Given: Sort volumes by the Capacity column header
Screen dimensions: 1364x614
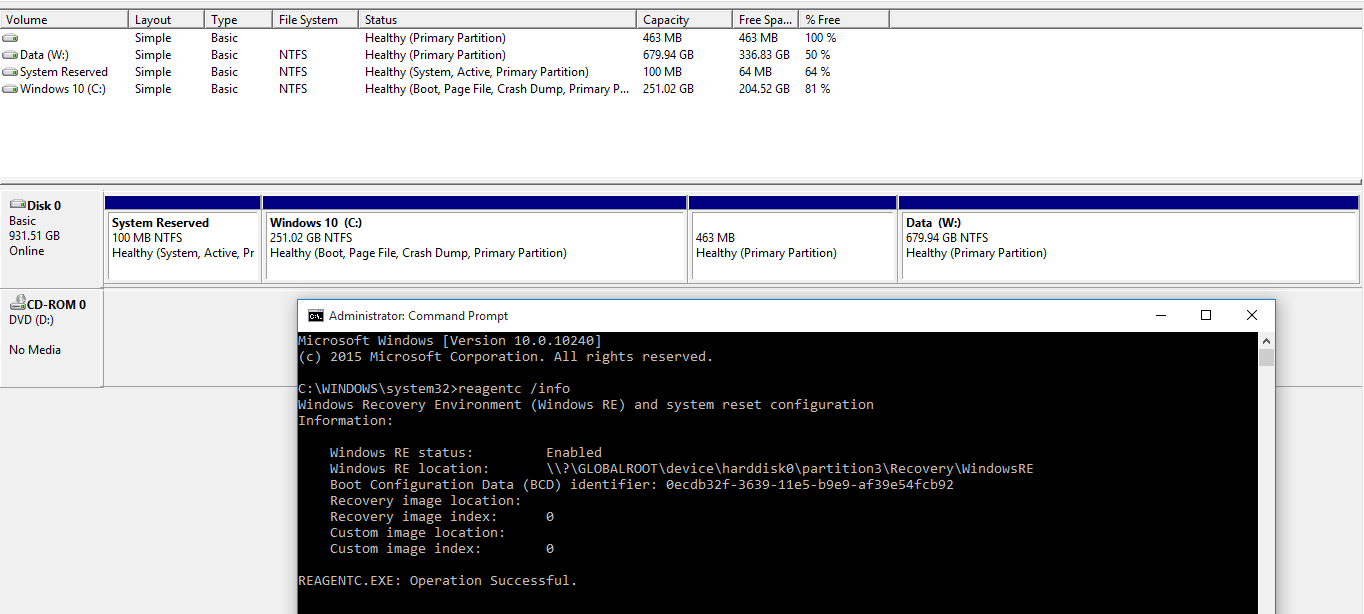Looking at the screenshot, I should tap(683, 20).
